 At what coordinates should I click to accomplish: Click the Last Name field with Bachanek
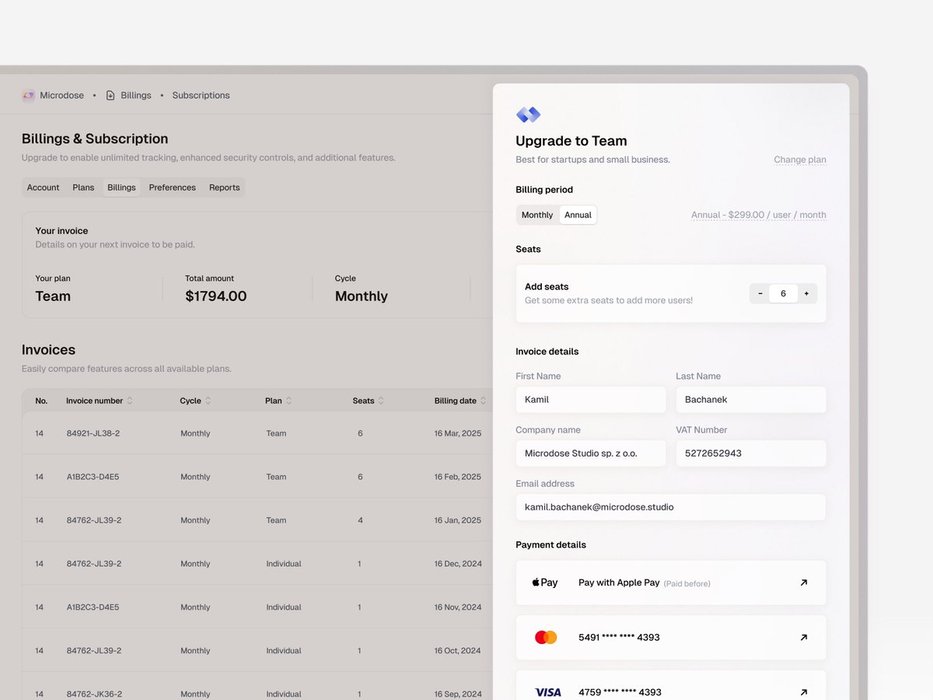(750, 399)
